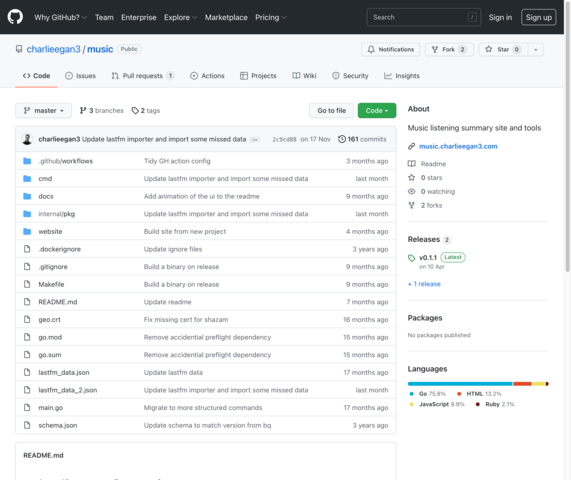Viewport: 571px width, 480px height.
Task: Switch to the Pull requests tab
Action: [x=143, y=76]
